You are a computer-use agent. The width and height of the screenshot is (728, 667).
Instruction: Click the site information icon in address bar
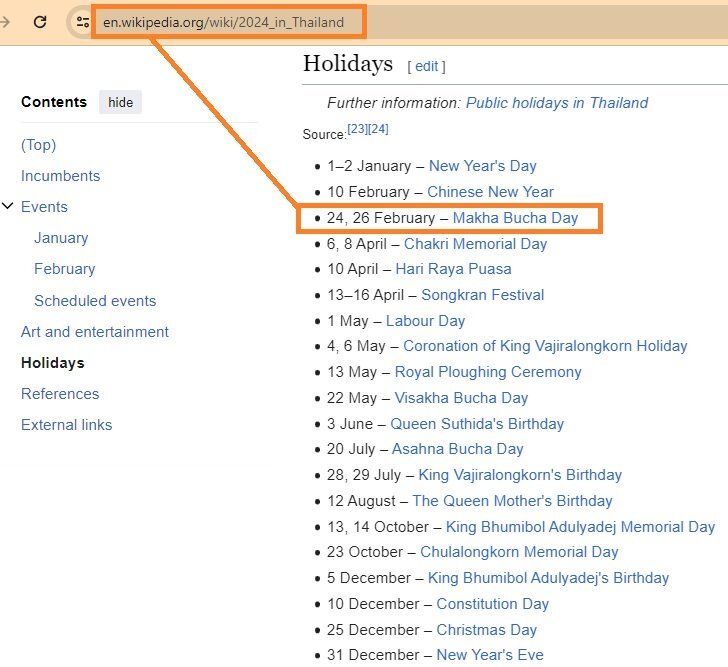83,21
